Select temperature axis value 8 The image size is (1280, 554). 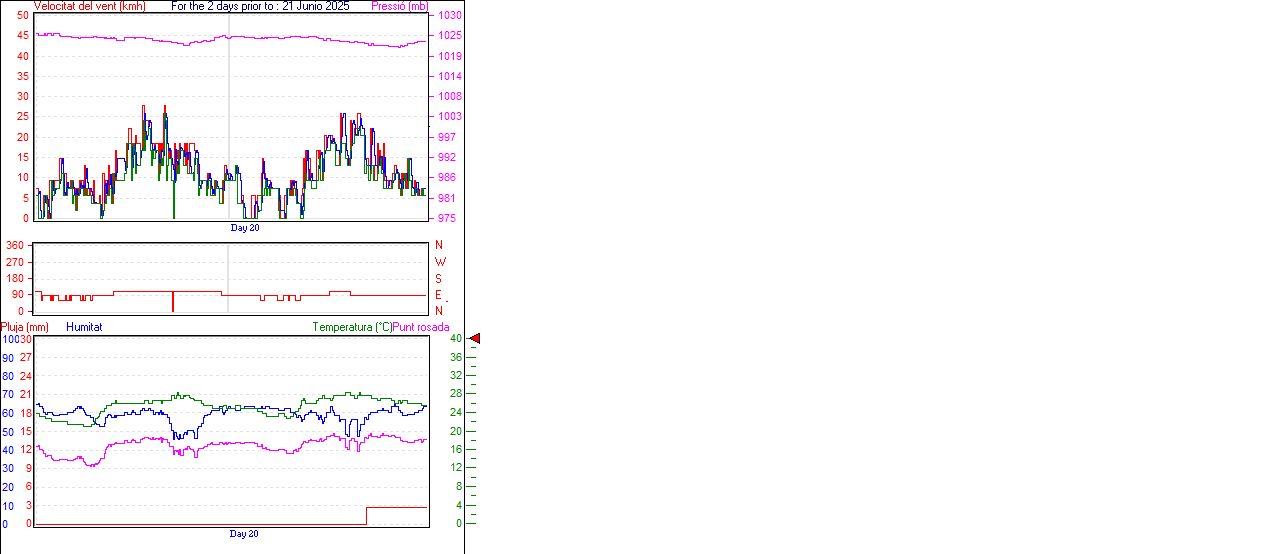point(459,487)
